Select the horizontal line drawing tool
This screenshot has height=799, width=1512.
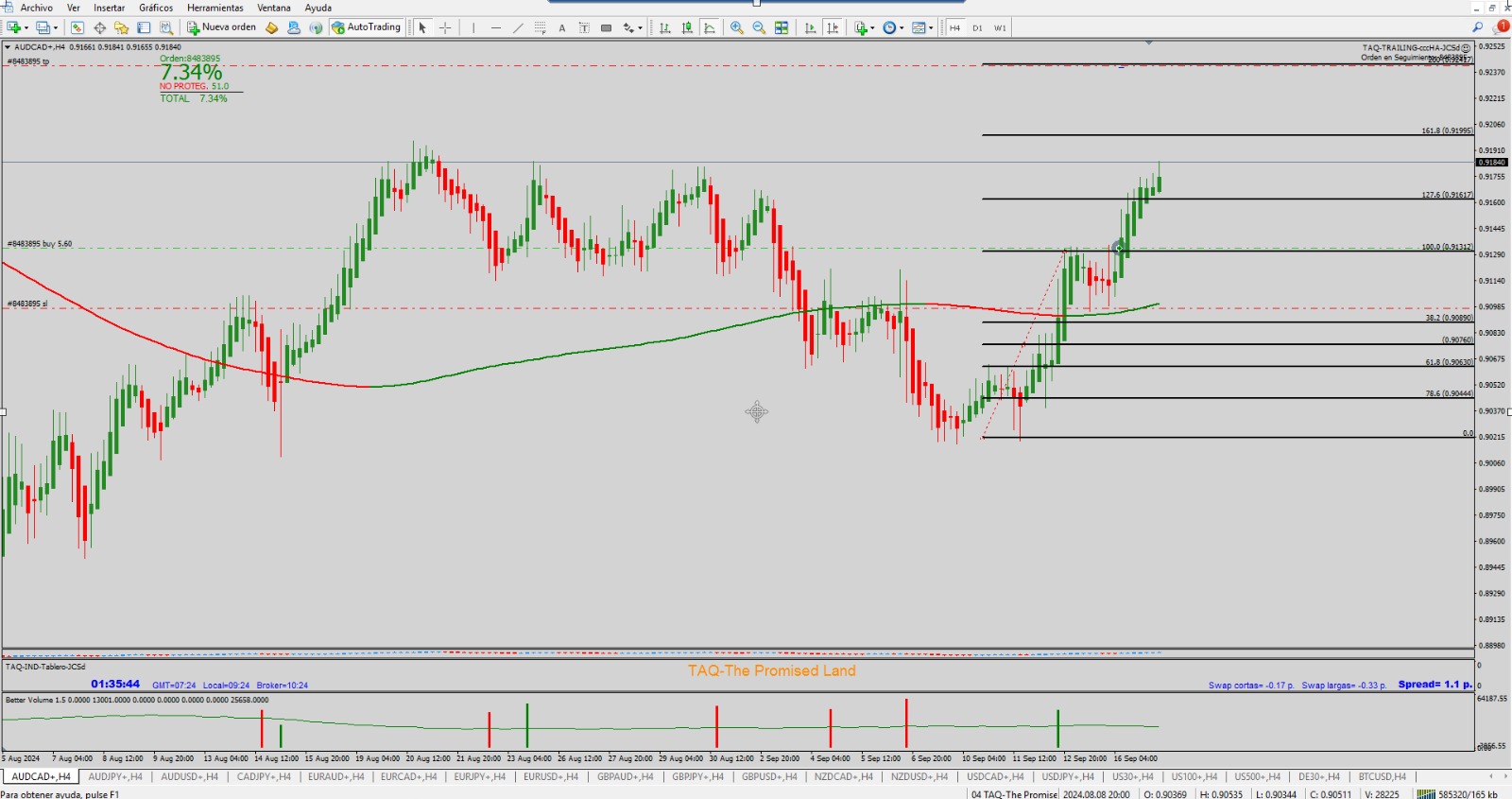pyautogui.click(x=495, y=28)
